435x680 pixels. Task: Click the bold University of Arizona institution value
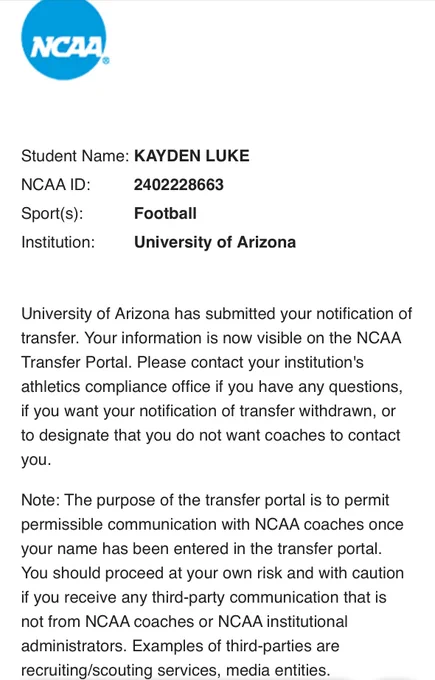(x=215, y=242)
